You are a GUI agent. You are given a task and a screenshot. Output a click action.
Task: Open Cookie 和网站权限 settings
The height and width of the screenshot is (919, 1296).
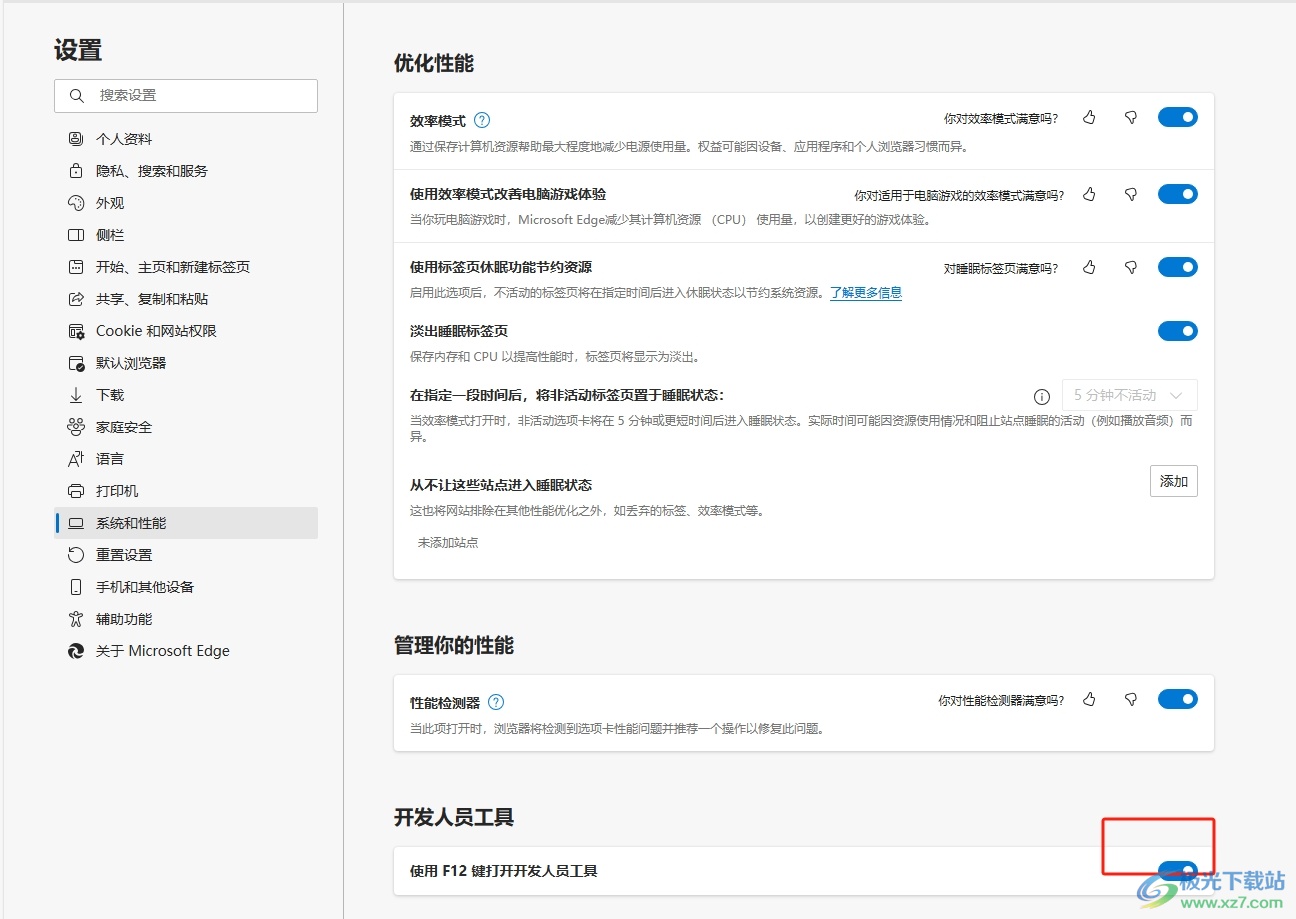(186, 331)
